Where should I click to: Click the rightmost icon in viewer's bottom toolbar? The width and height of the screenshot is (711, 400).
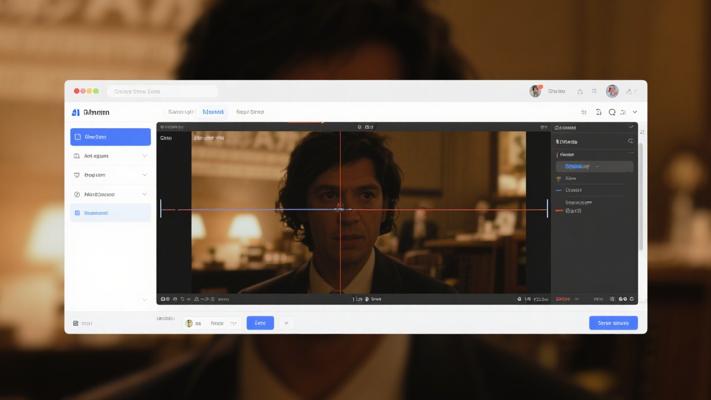tap(632, 299)
